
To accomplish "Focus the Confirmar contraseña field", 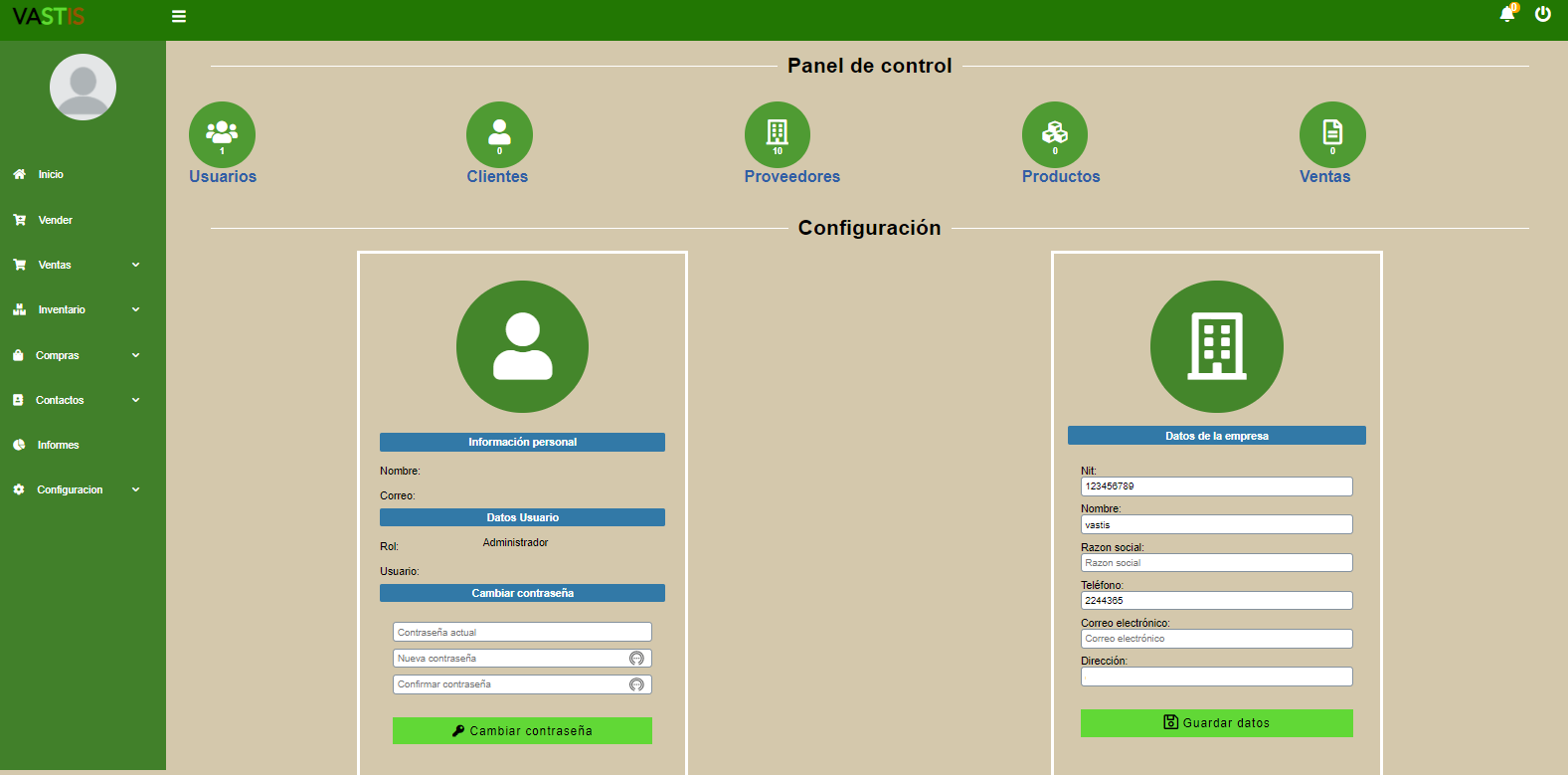I will click(522, 683).
